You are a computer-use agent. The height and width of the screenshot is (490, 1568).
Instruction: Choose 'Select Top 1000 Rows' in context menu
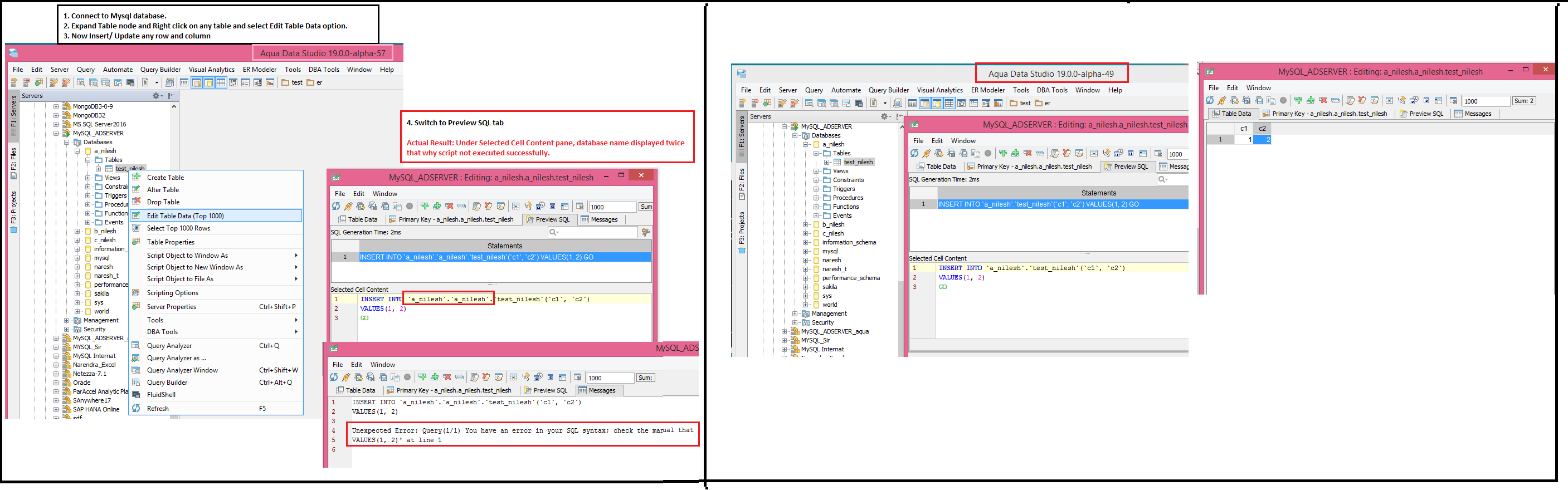tap(216, 229)
